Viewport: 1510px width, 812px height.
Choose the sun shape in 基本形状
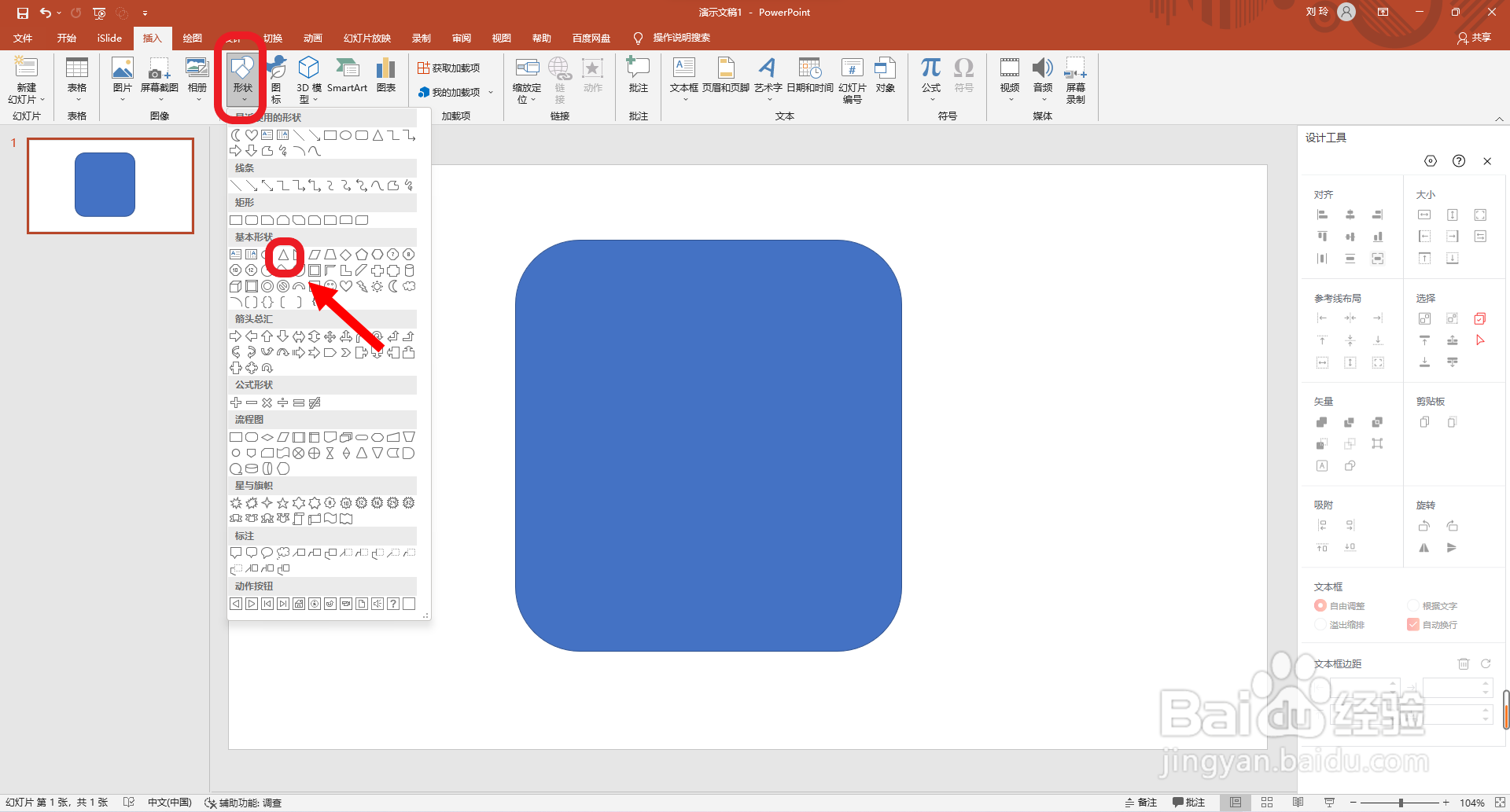[x=377, y=286]
